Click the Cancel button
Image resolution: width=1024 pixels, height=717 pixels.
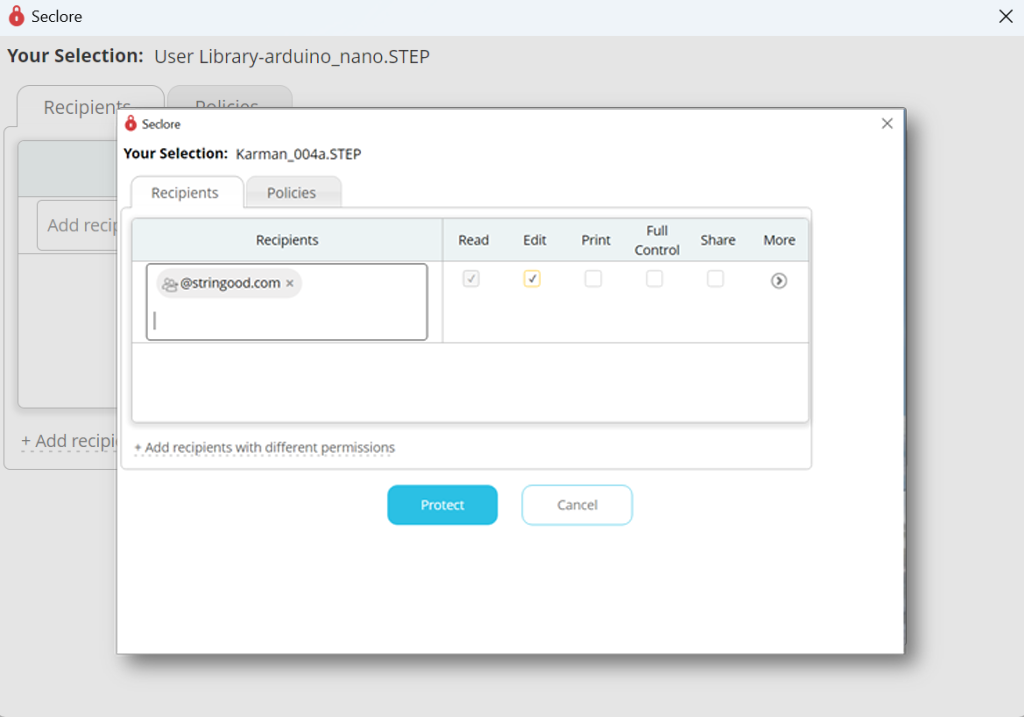click(577, 505)
